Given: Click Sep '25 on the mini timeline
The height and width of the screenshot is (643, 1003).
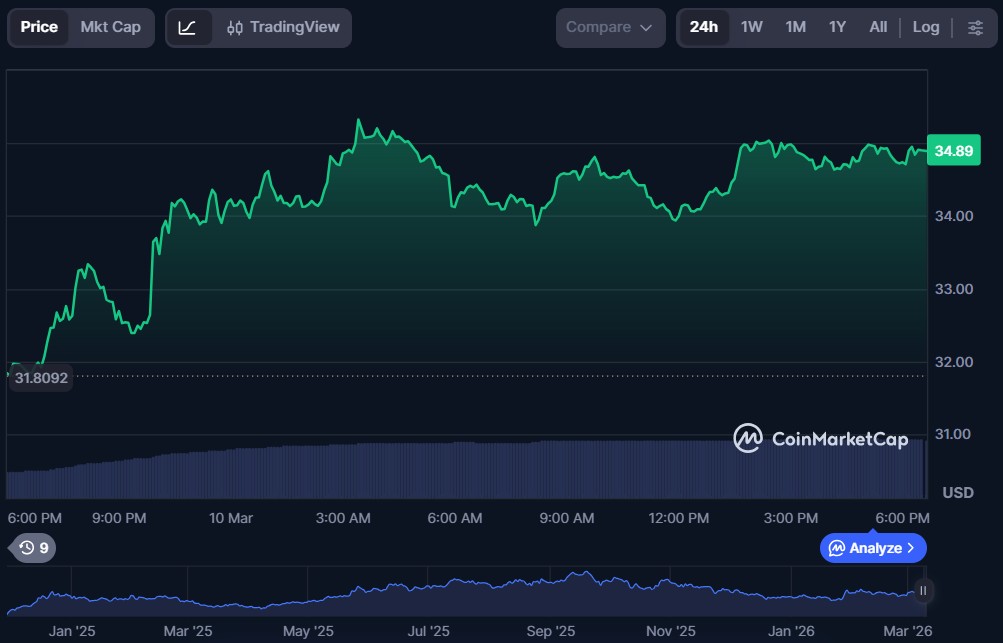Looking at the screenshot, I should tap(550, 631).
